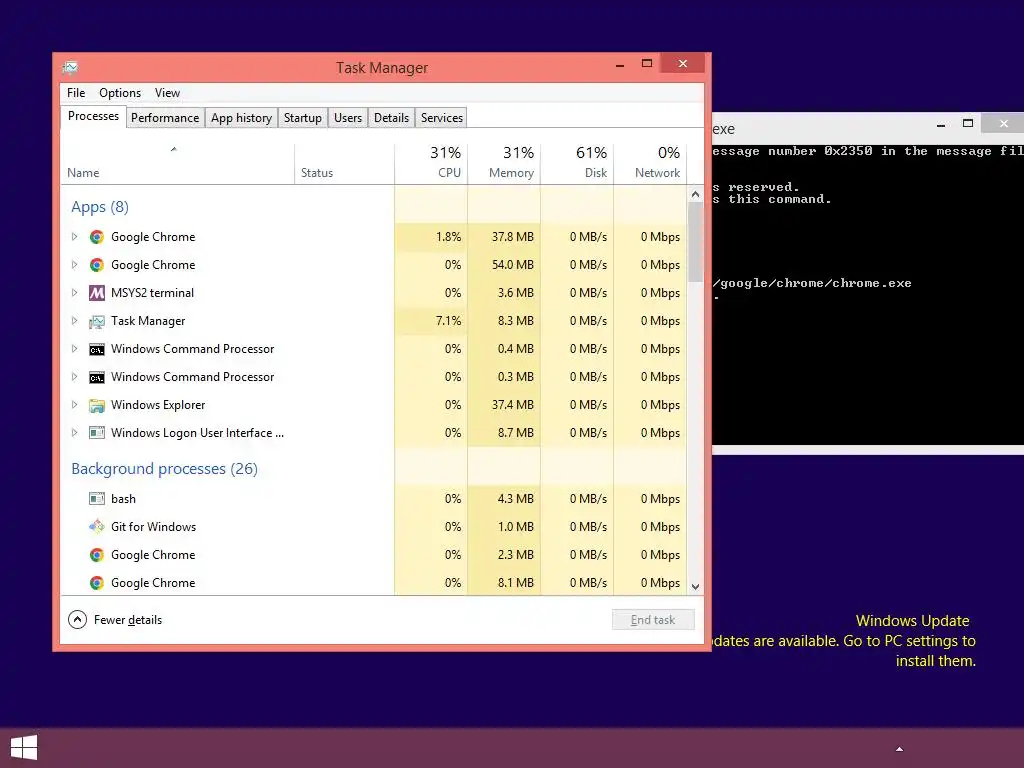Sort by the Memory column header

click(x=504, y=163)
